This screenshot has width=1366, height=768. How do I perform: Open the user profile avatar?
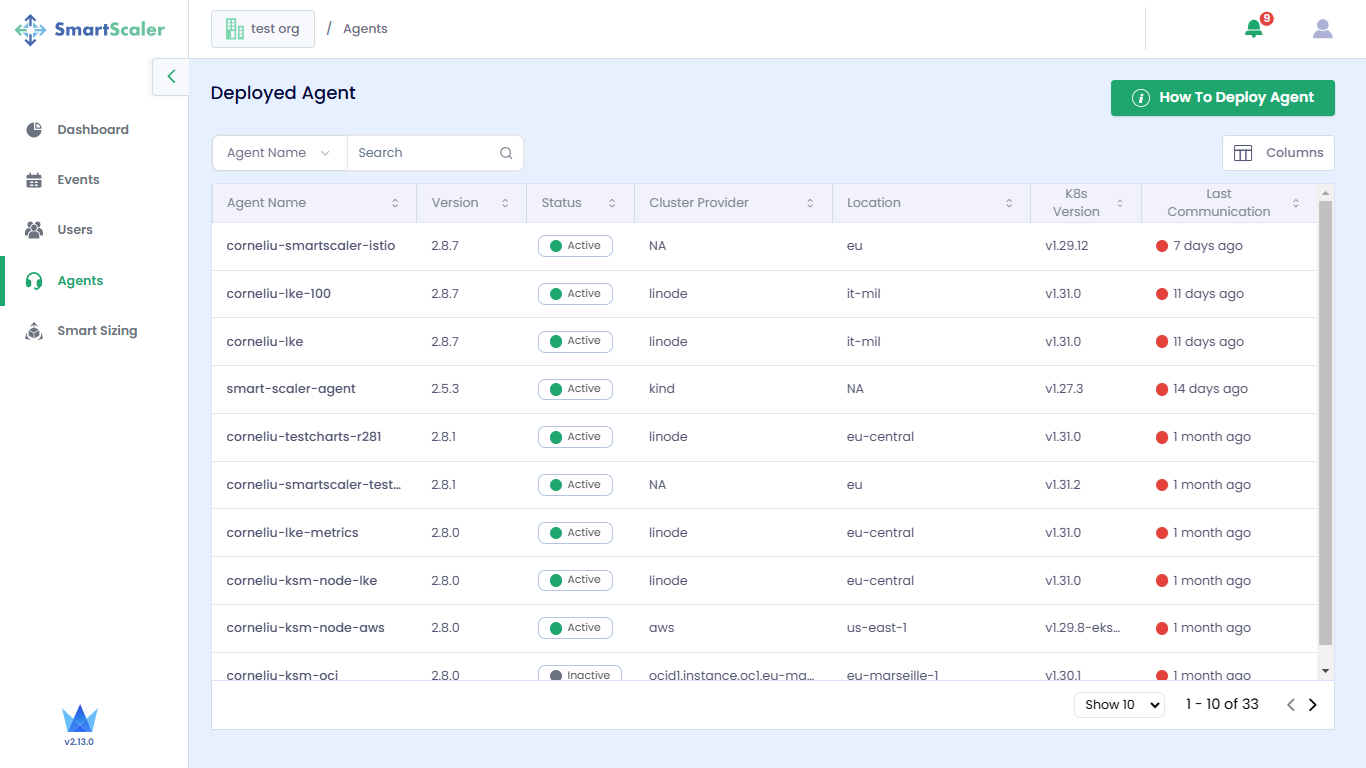pyautogui.click(x=1323, y=29)
